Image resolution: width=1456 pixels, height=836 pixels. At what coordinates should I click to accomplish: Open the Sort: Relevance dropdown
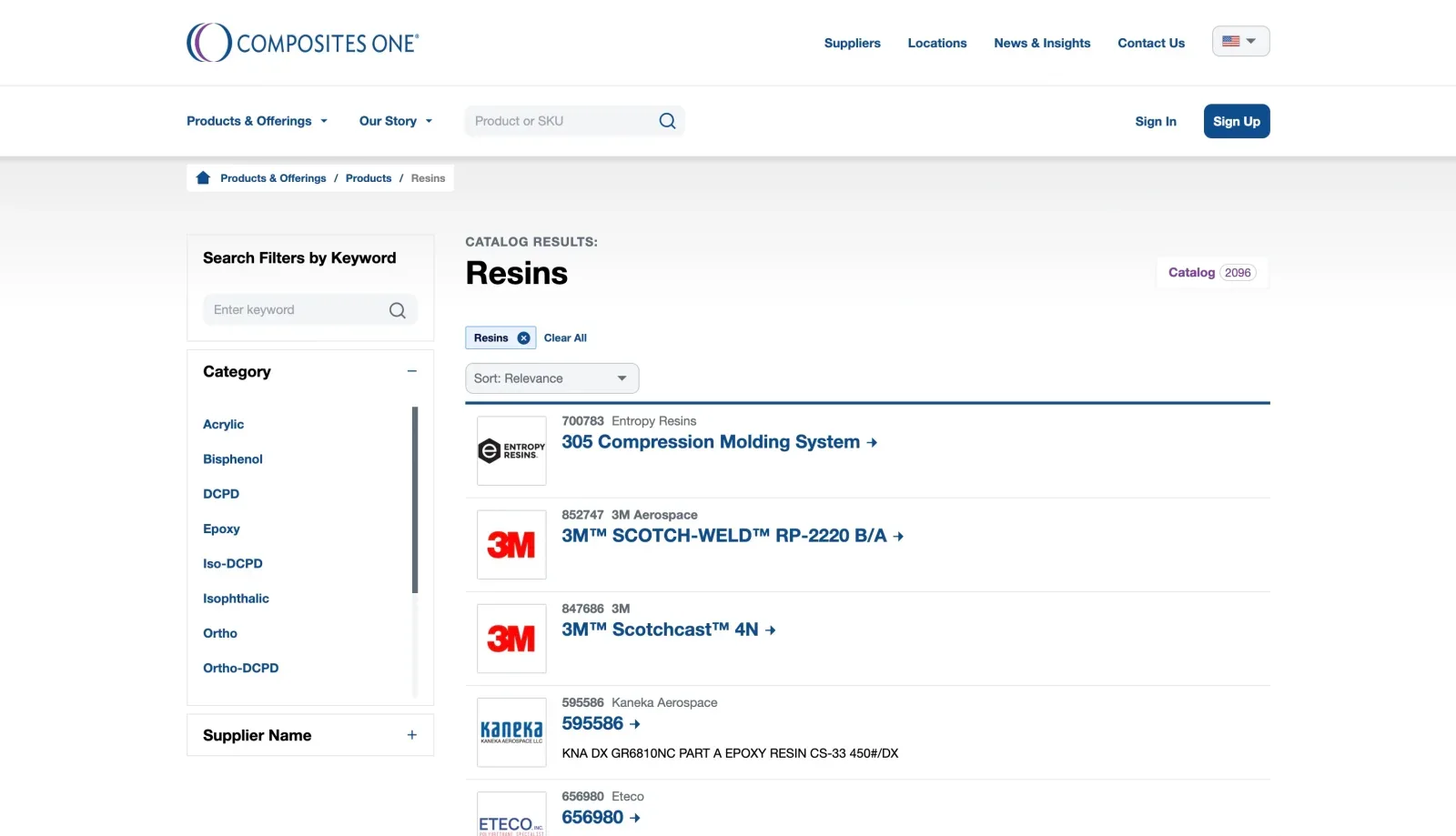(551, 378)
